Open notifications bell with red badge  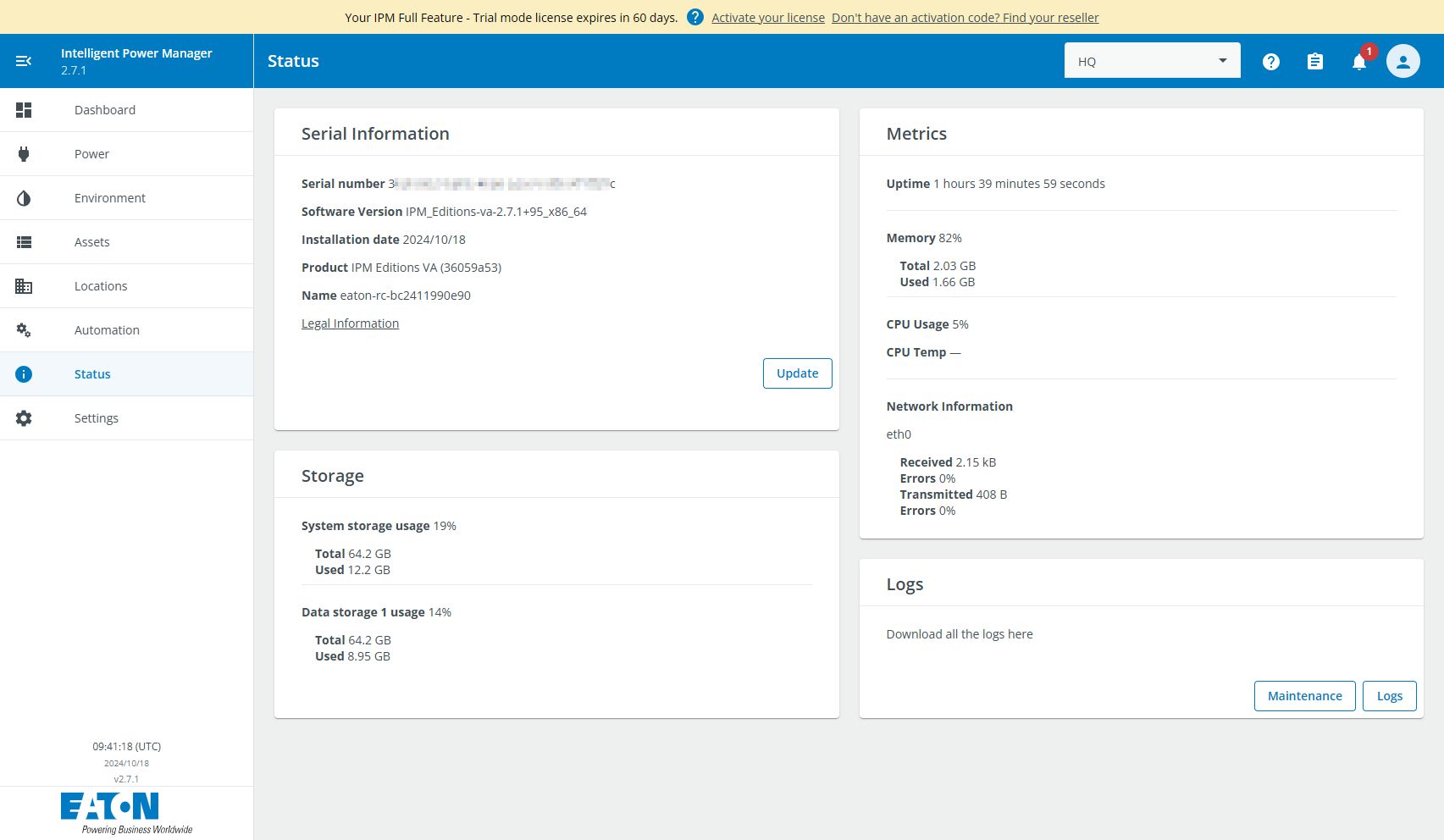coord(1358,62)
